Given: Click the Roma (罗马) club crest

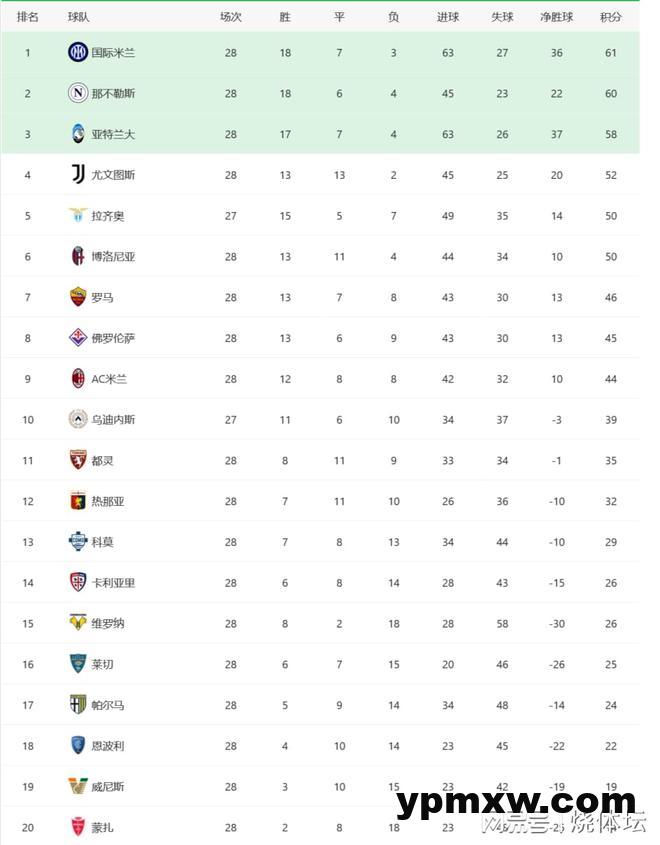Looking at the screenshot, I should [x=78, y=297].
